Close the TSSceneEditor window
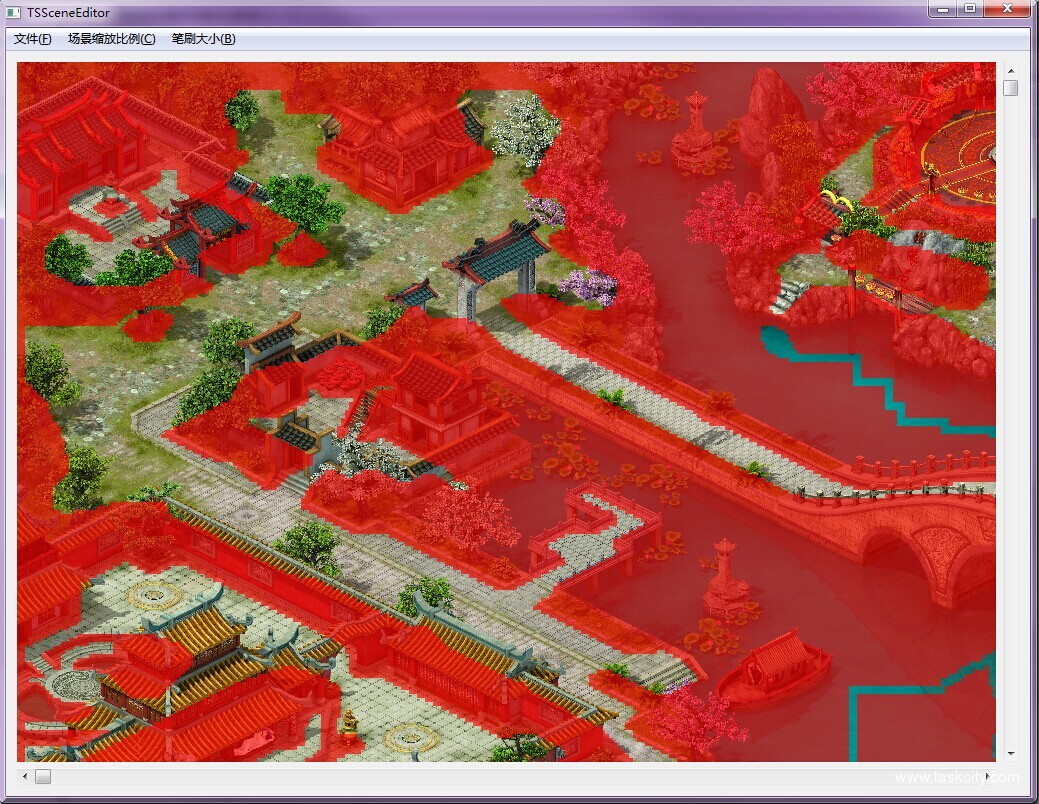This screenshot has height=804, width=1039. point(1007,9)
